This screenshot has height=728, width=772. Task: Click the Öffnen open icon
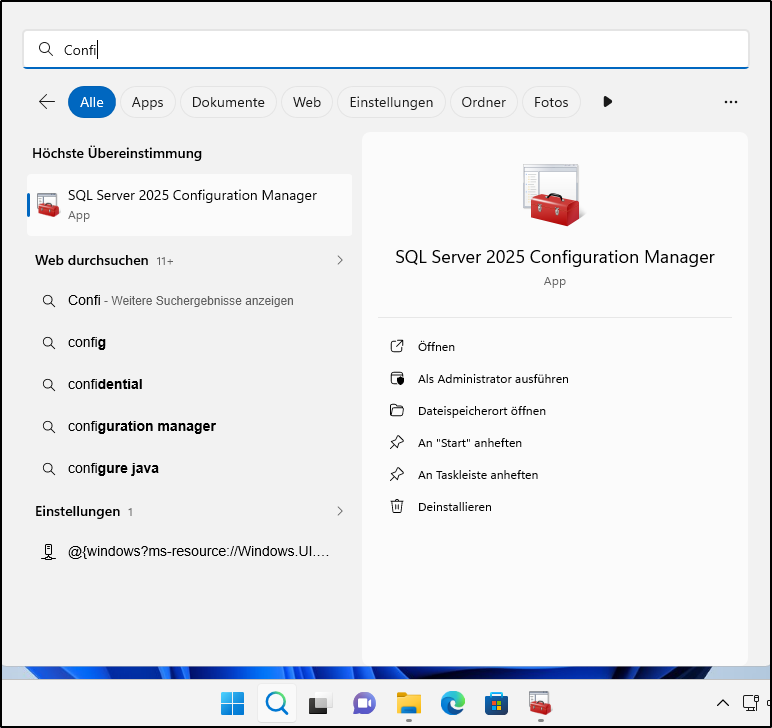[397, 347]
